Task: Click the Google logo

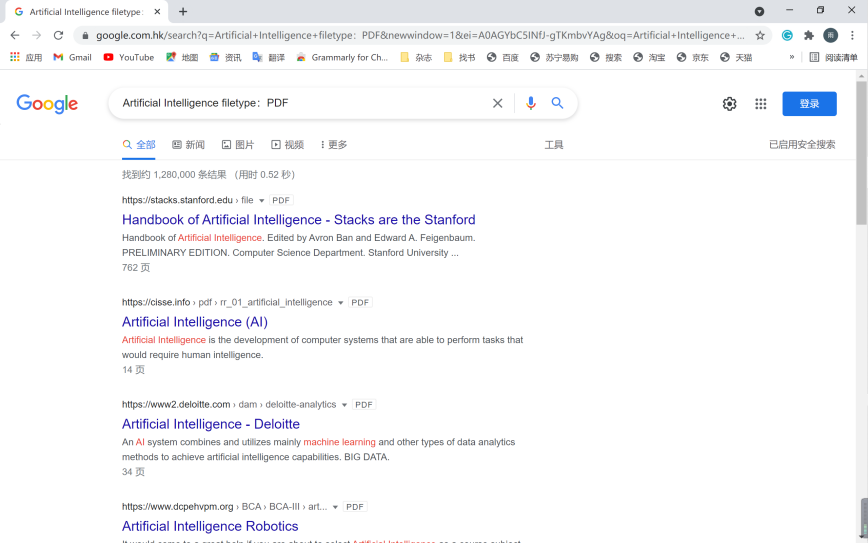Action: pos(47,104)
